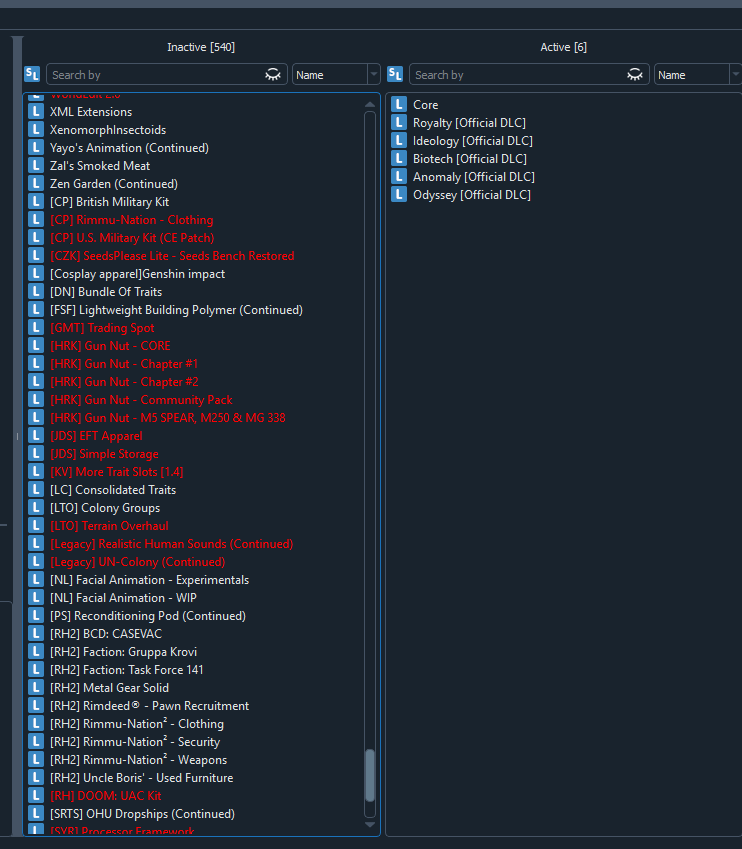The width and height of the screenshot is (742, 849).
Task: Click the L icon beside [JDS] Simple Storage
Action: click(x=36, y=454)
